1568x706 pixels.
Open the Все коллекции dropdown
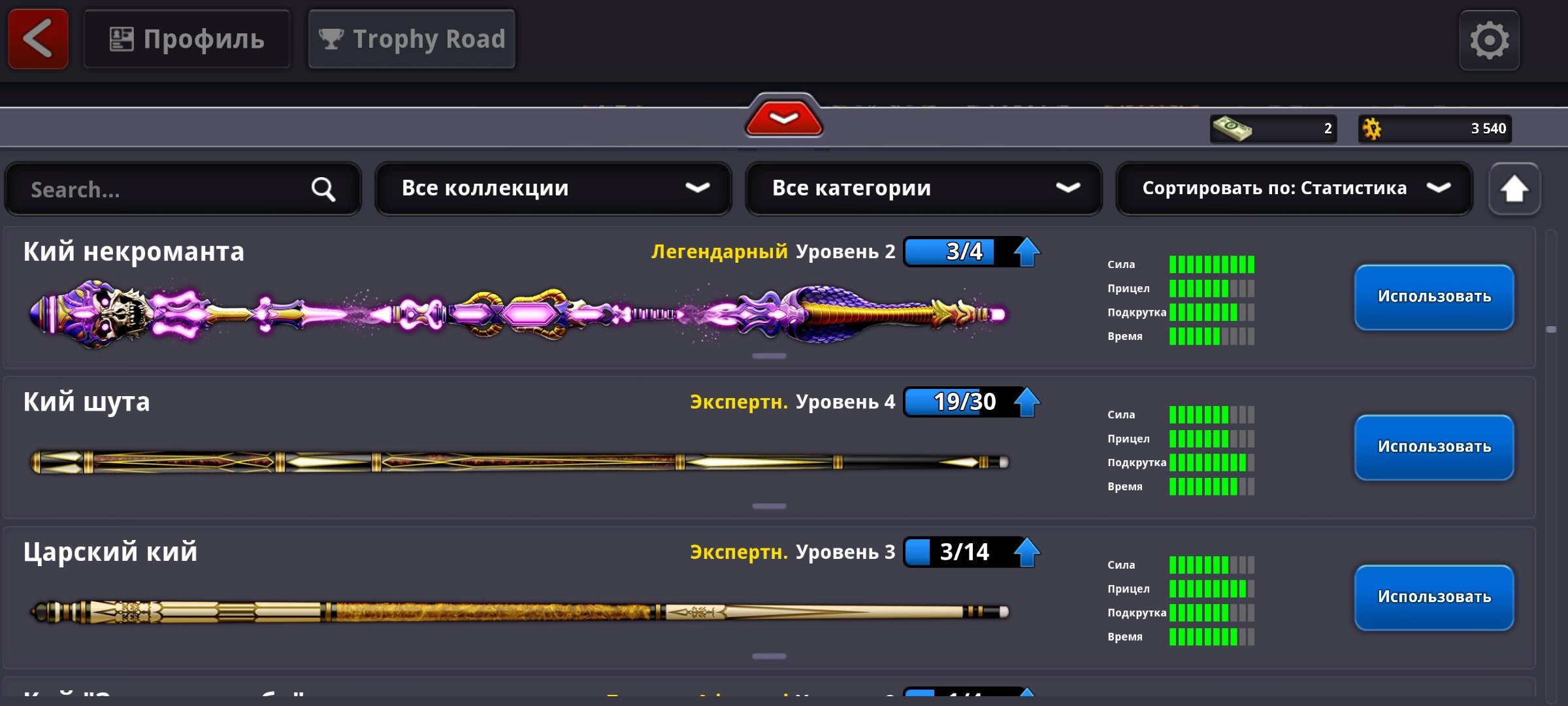(553, 188)
